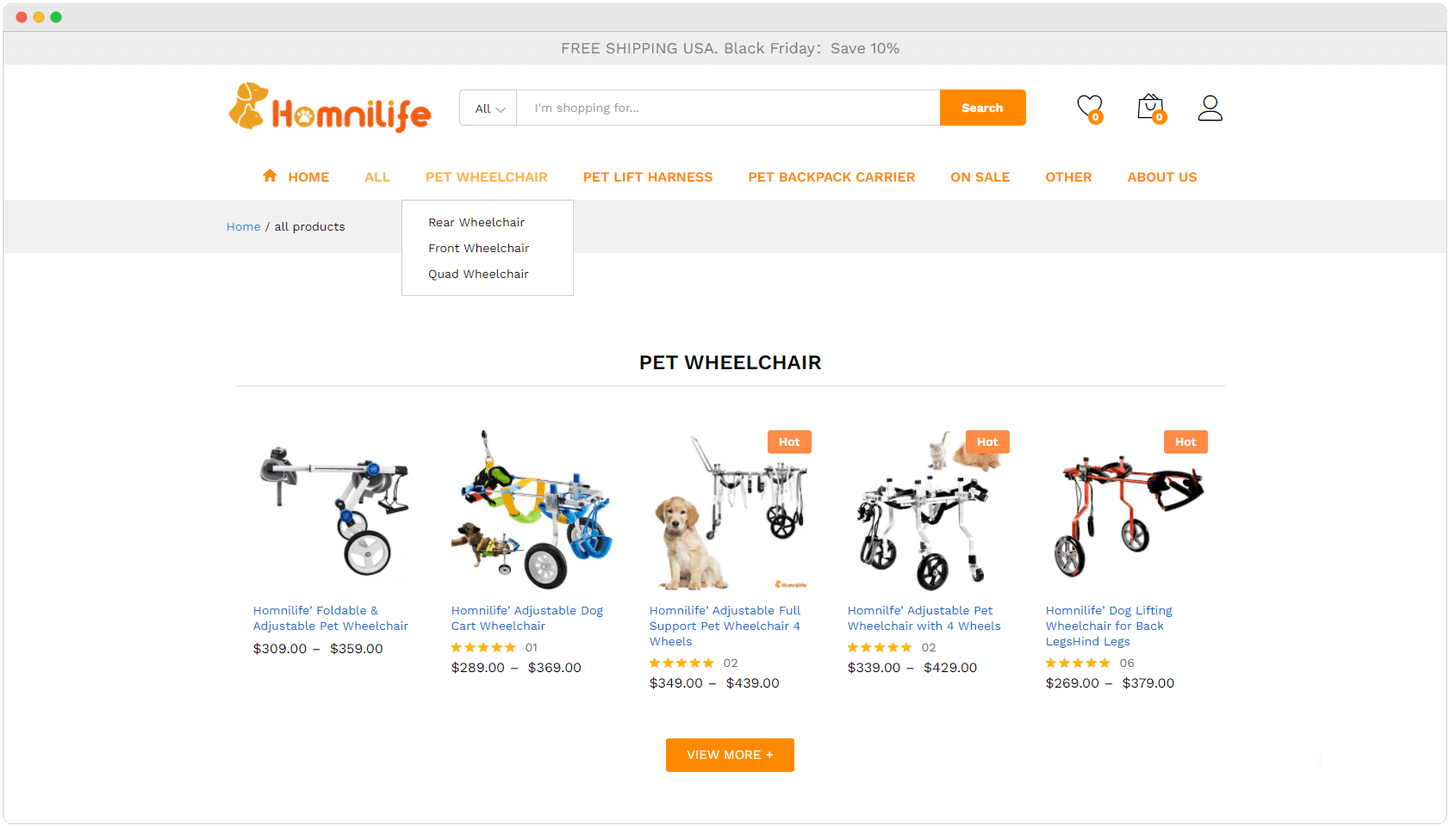Click Hot badge on Dog Lifting Wheelchair
Image resolution: width=1450 pixels, height=827 pixels.
[x=1185, y=442]
